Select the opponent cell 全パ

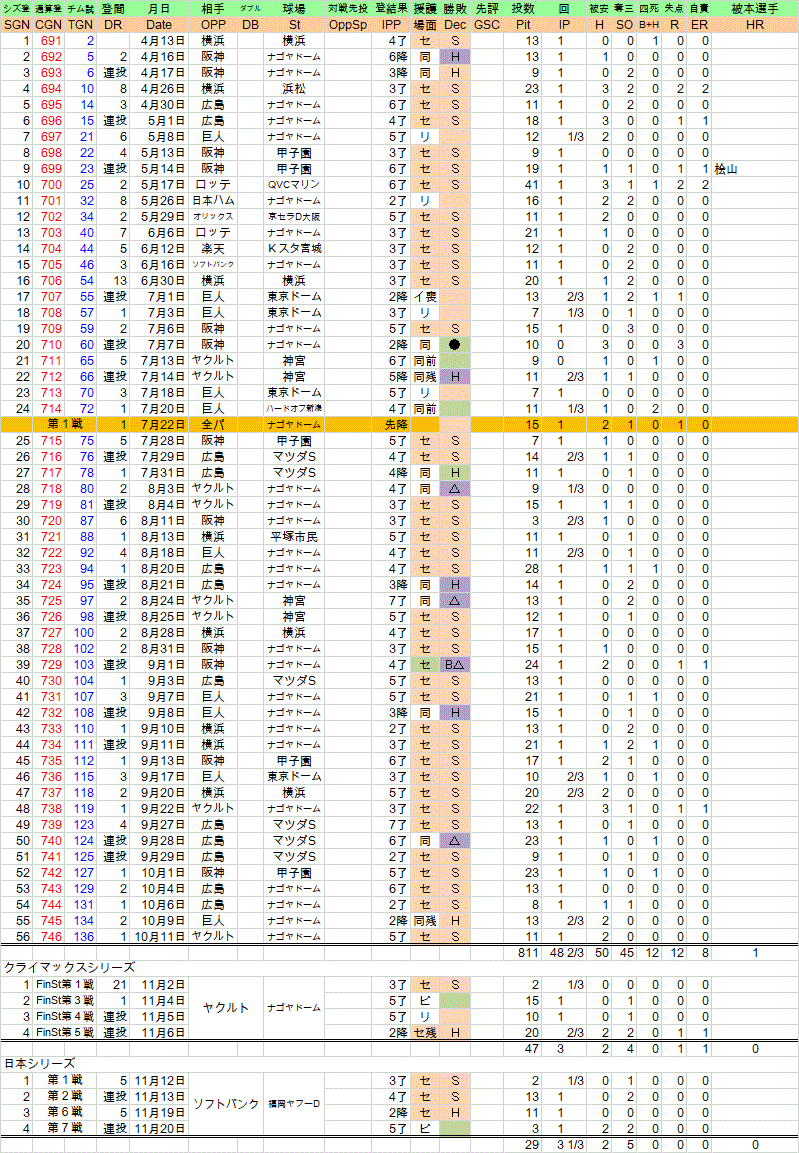coord(213,425)
